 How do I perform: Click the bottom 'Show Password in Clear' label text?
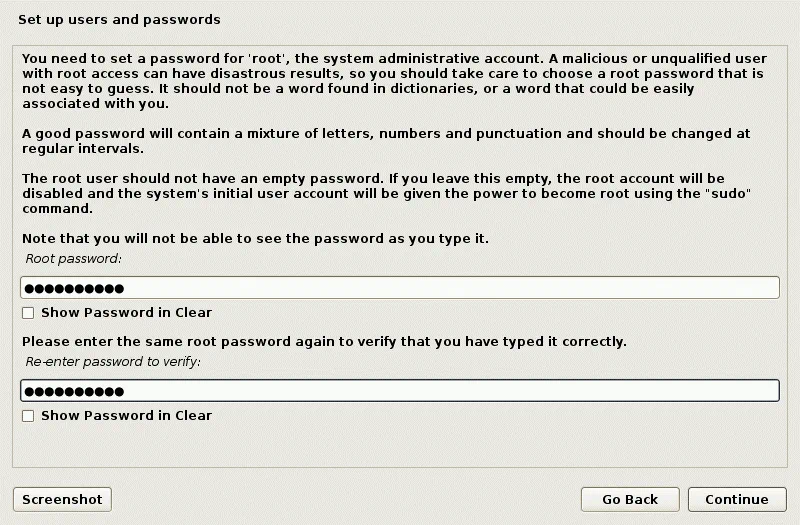pos(126,416)
